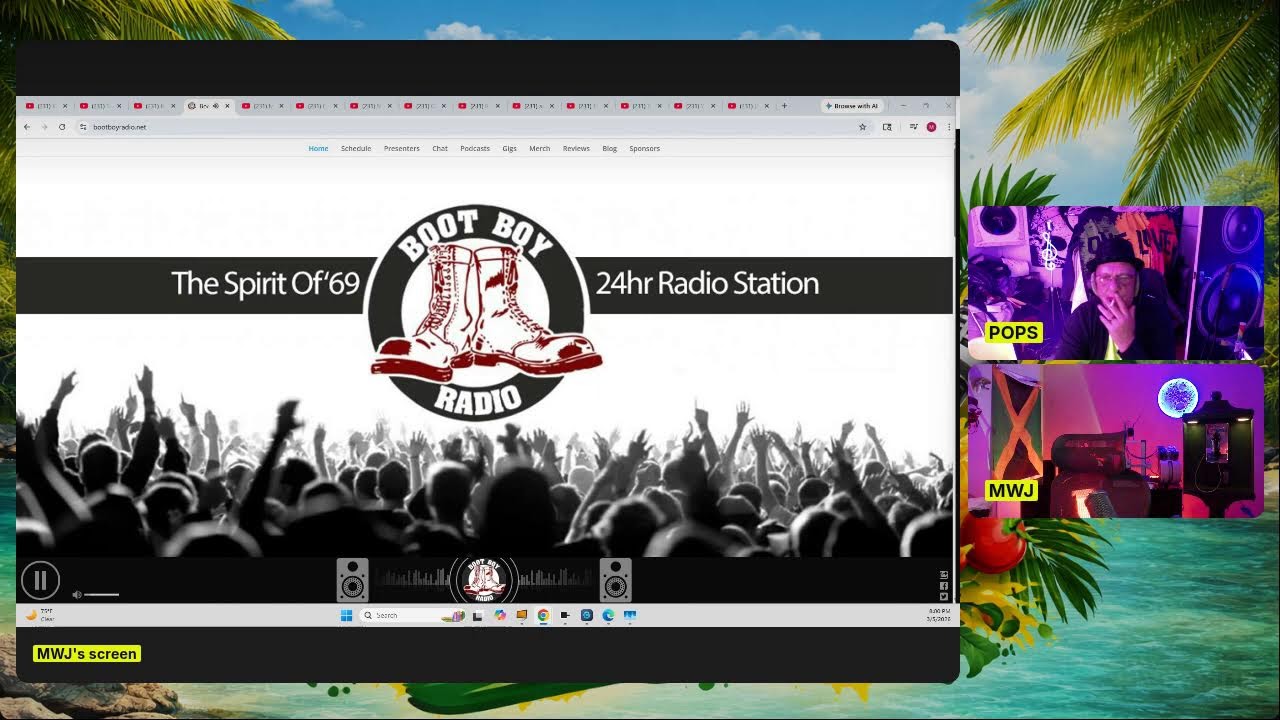Open the Presenters page
Viewport: 1280px width, 720px height.
click(402, 148)
